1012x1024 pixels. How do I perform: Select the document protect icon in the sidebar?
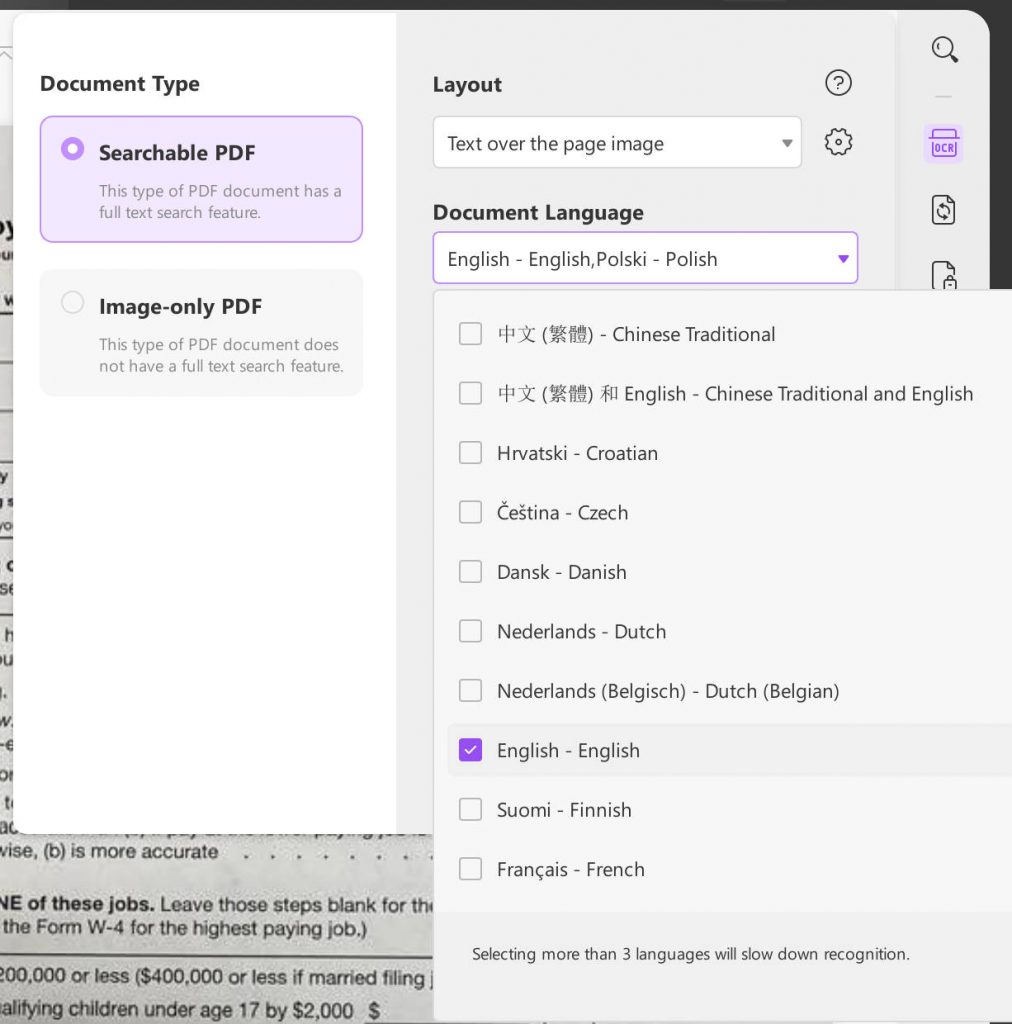[x=943, y=272]
